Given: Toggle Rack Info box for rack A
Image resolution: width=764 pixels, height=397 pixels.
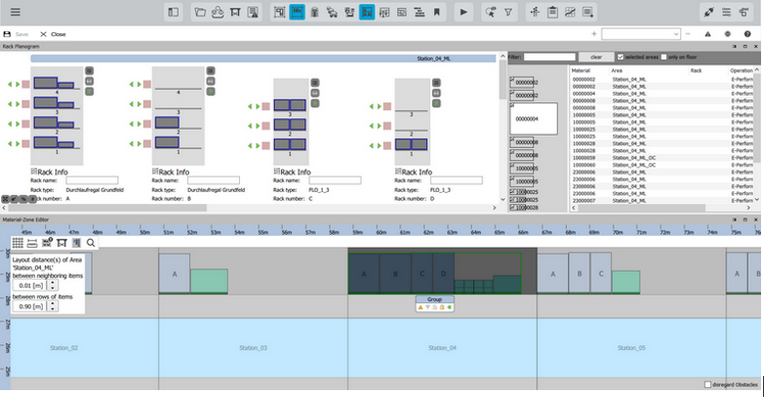Looking at the screenshot, I should click(x=34, y=171).
